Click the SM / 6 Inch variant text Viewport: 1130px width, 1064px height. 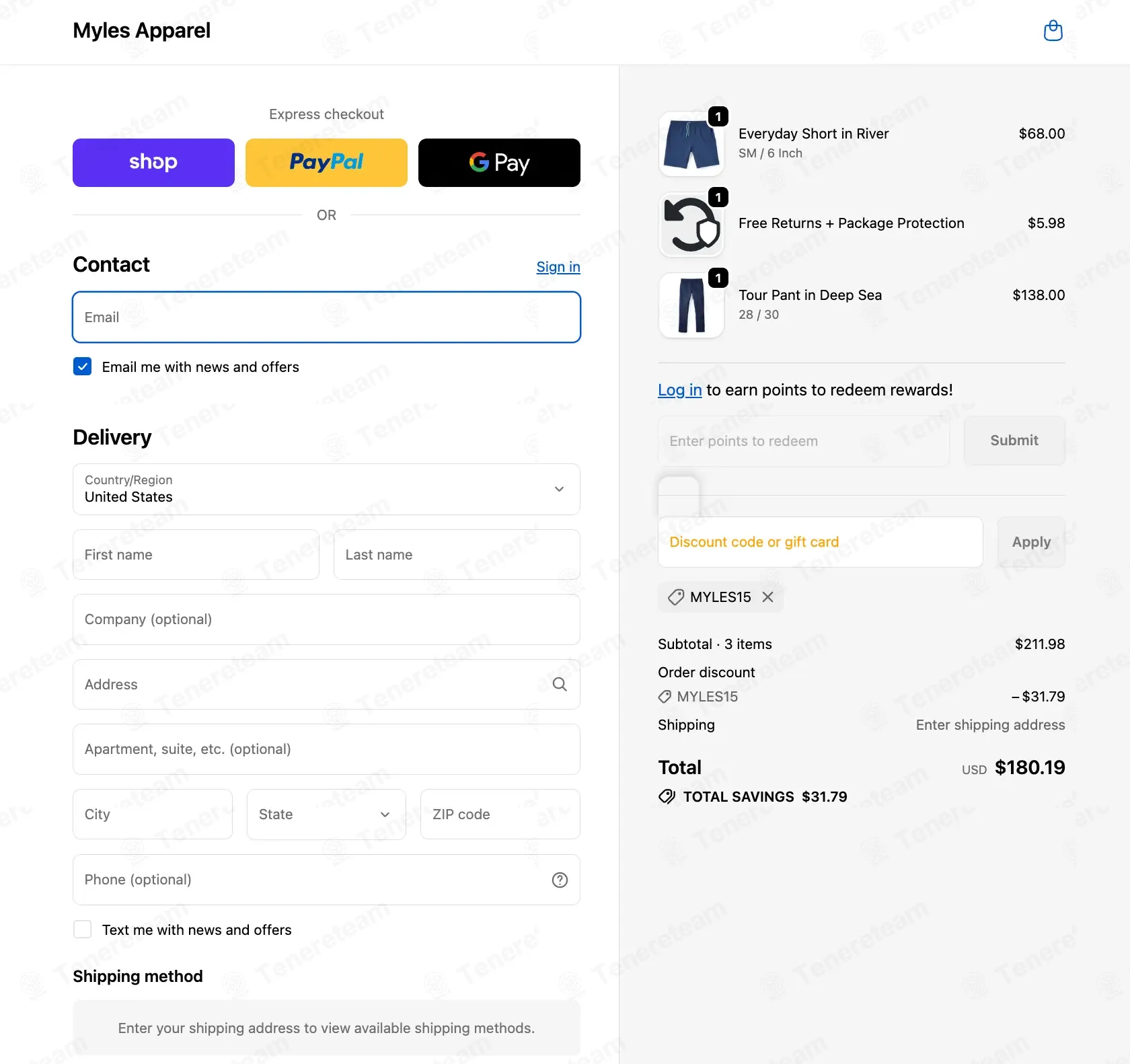pos(770,153)
